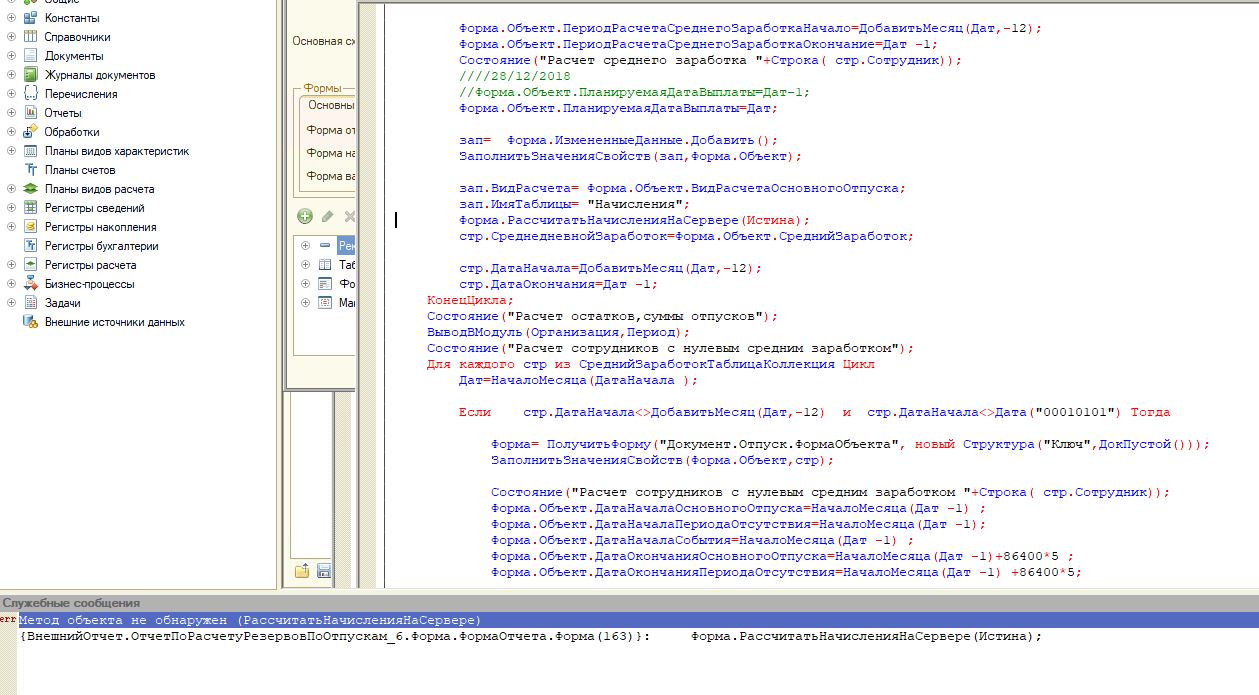
Task: Click code line 'Форма.РассчитатьНачисленияНаСервере(Истина);'
Action: tap(634, 220)
